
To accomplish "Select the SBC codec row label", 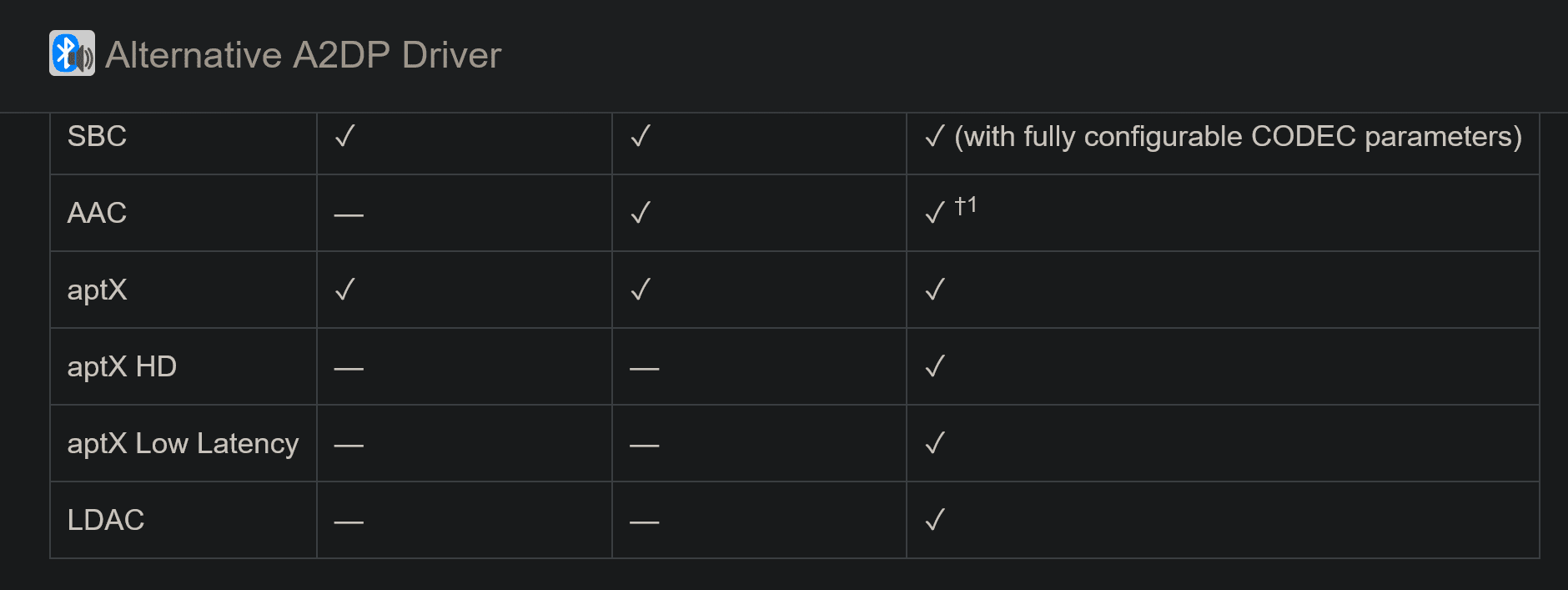I will coord(97,136).
